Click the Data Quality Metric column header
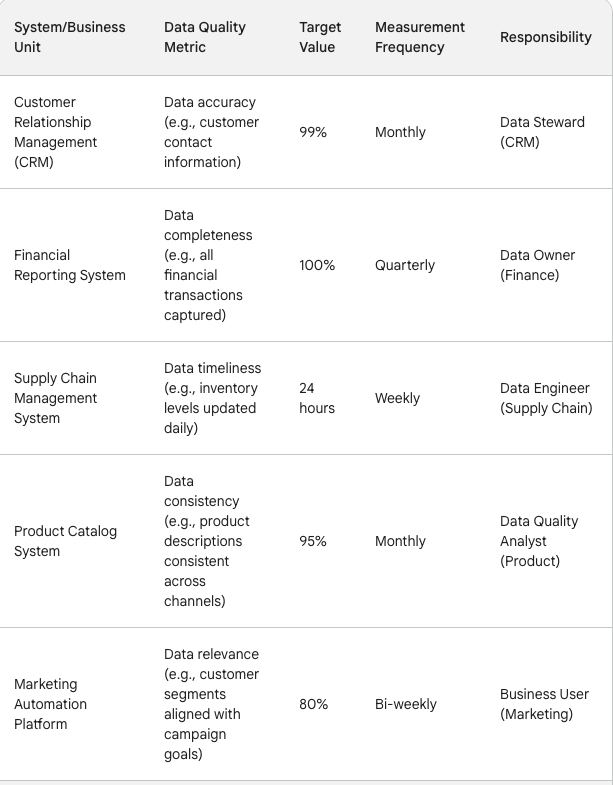This screenshot has width=613, height=785. 205,37
